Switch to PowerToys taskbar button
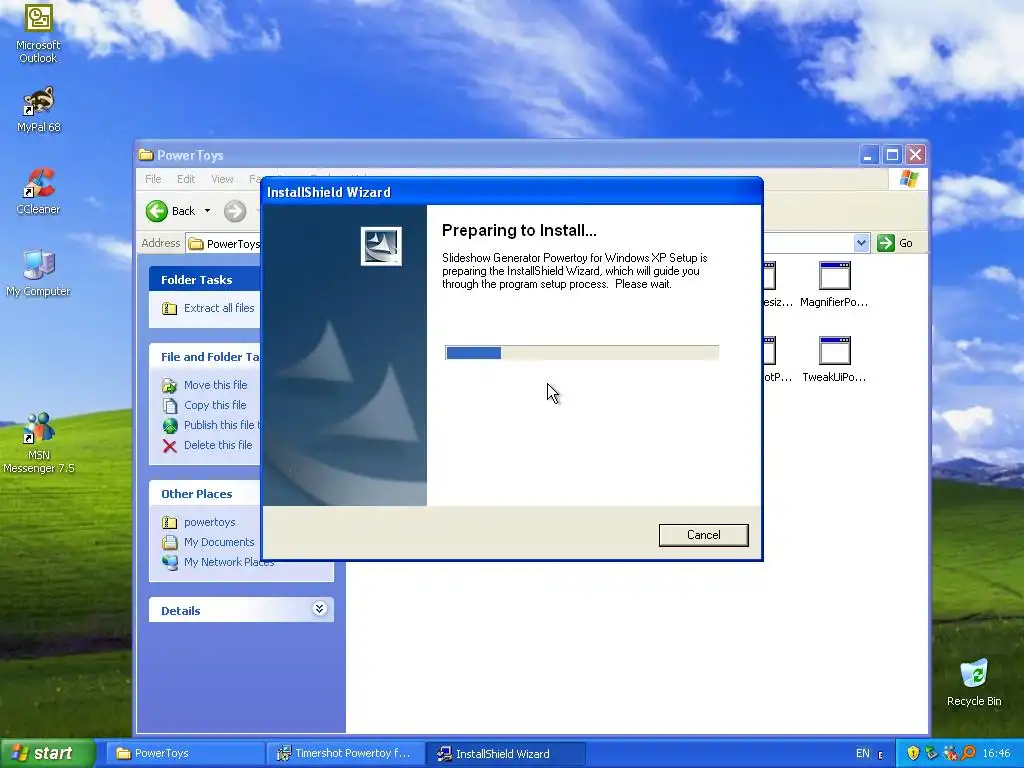Image resolution: width=1024 pixels, height=768 pixels. (x=185, y=754)
